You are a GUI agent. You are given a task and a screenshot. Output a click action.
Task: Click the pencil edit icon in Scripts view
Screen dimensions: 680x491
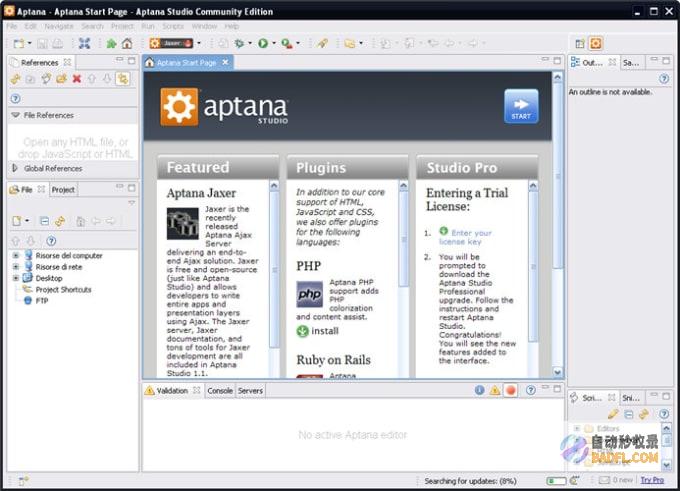pyautogui.click(x=613, y=414)
